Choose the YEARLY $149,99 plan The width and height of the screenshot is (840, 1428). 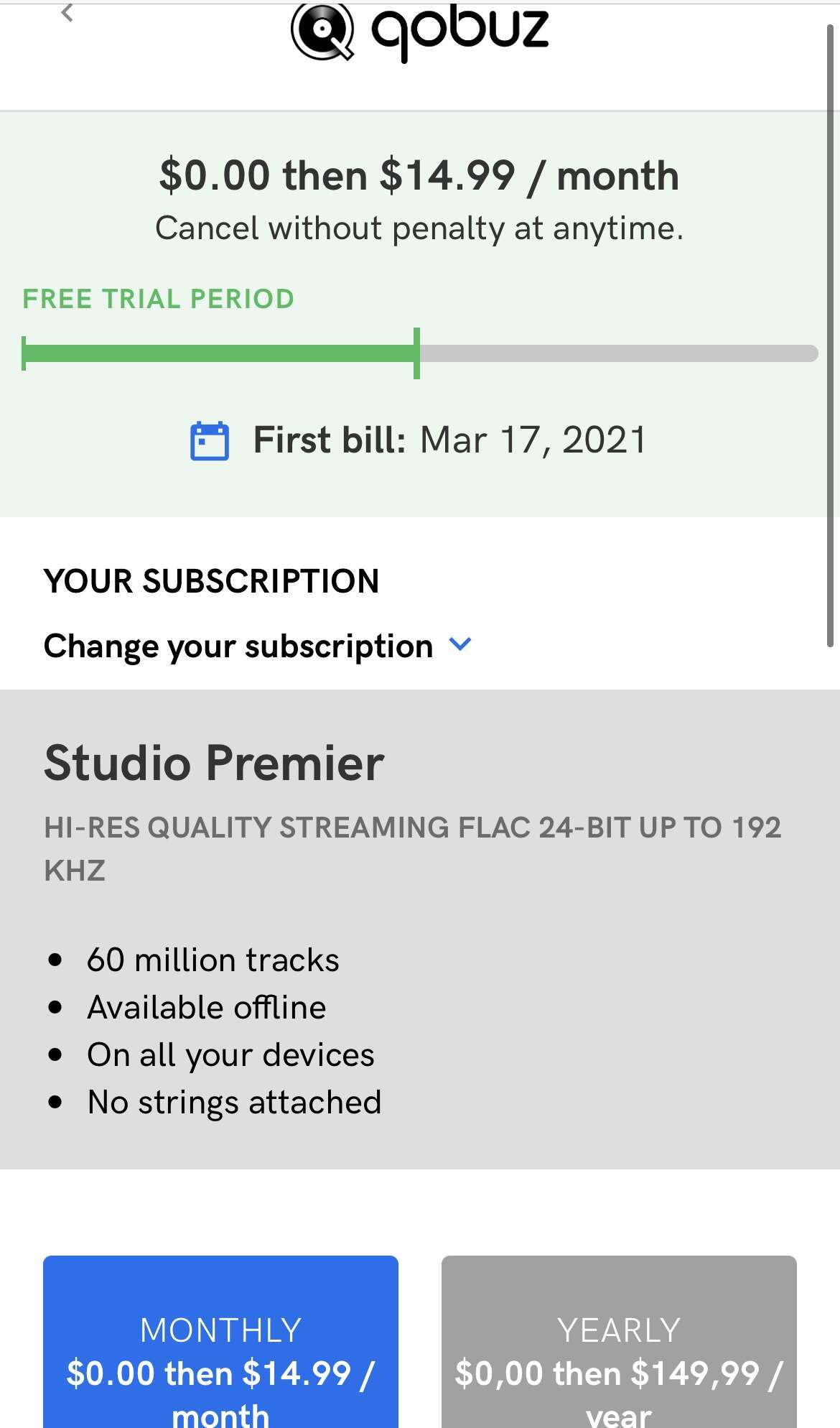[x=619, y=1350]
